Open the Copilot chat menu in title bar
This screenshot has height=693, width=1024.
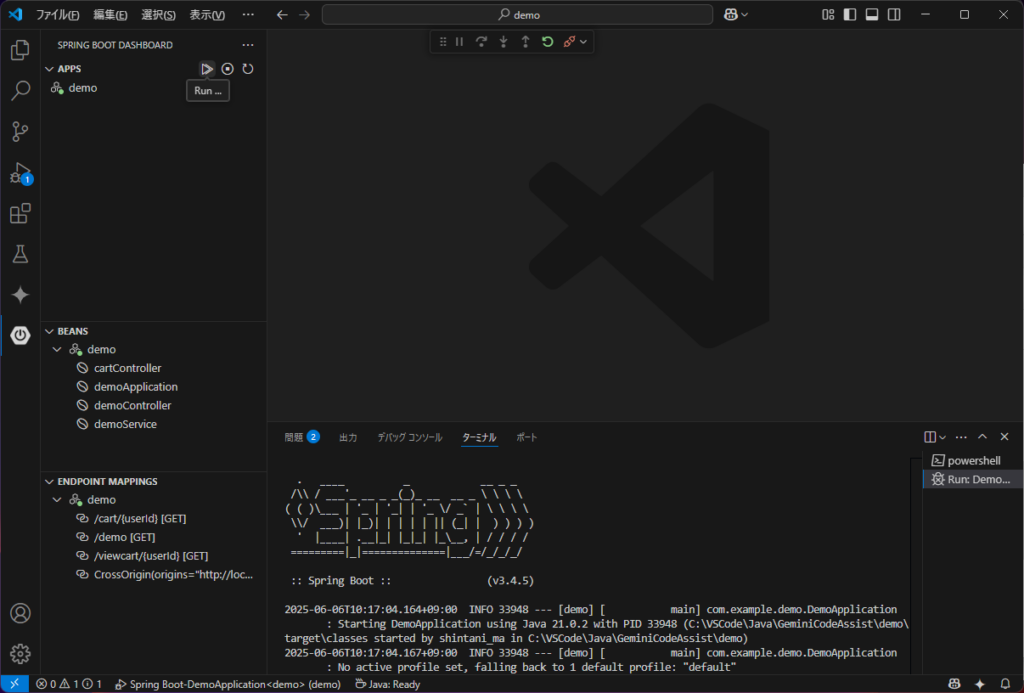pyautogui.click(x=735, y=14)
